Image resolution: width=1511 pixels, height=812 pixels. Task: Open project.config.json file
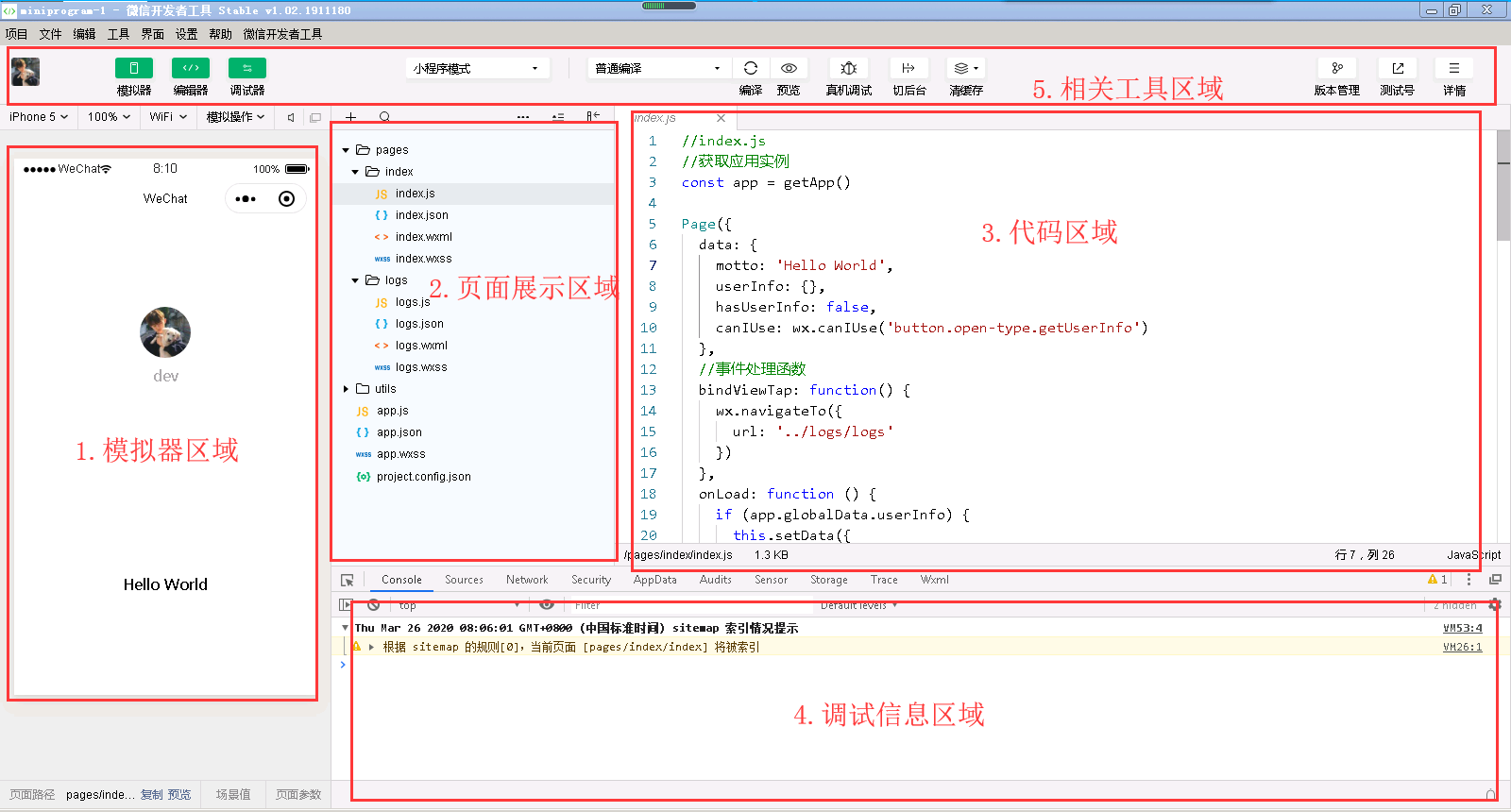tap(424, 477)
